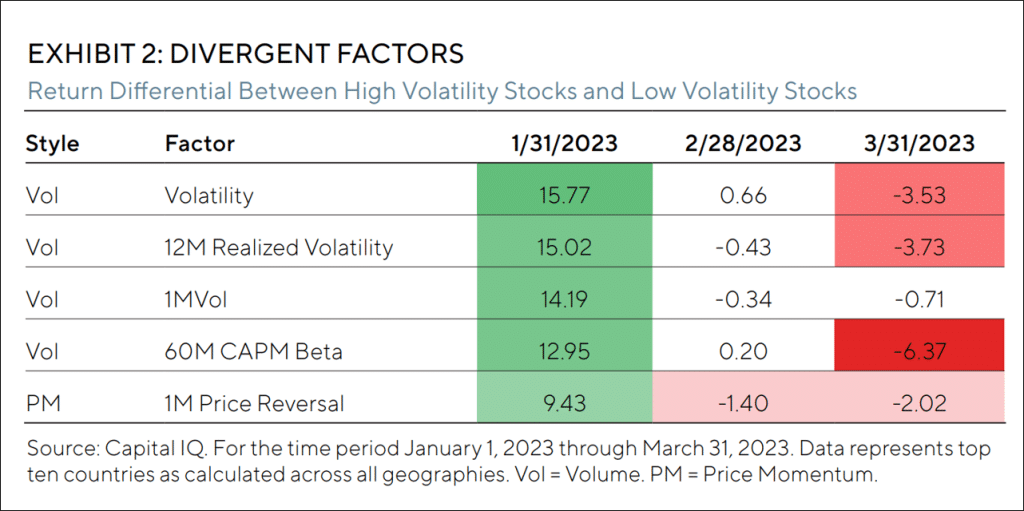The height and width of the screenshot is (511, 1024).
Task: Select the Return Differential subtitle text
Action: click(x=442, y=91)
